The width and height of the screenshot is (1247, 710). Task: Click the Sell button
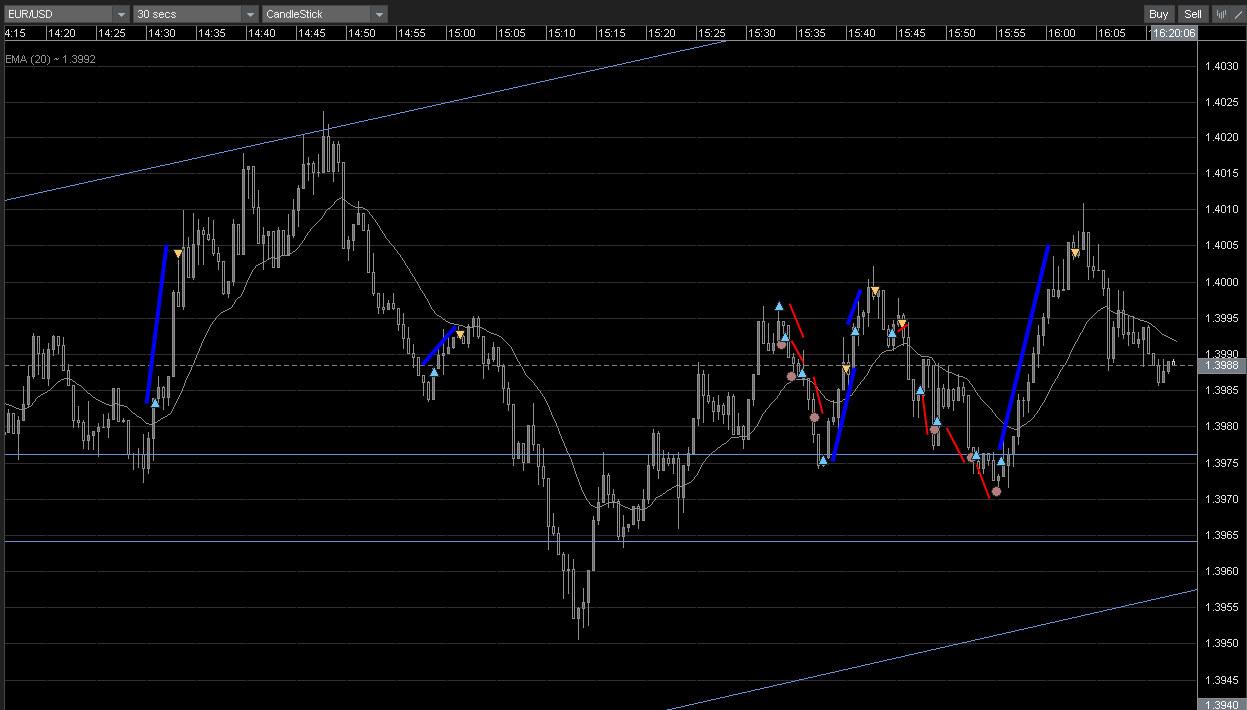point(1193,14)
